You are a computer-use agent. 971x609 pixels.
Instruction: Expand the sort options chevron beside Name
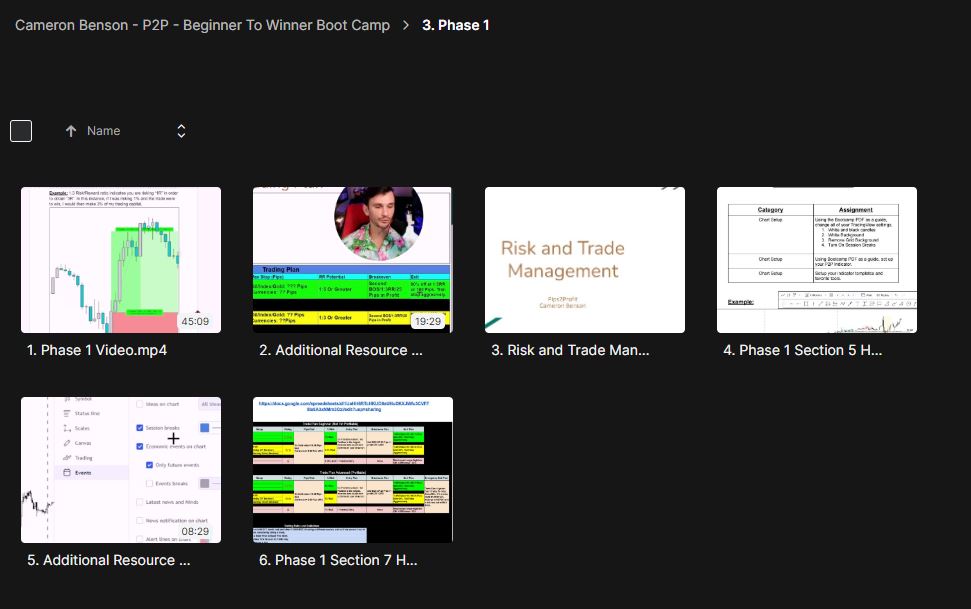(x=181, y=131)
